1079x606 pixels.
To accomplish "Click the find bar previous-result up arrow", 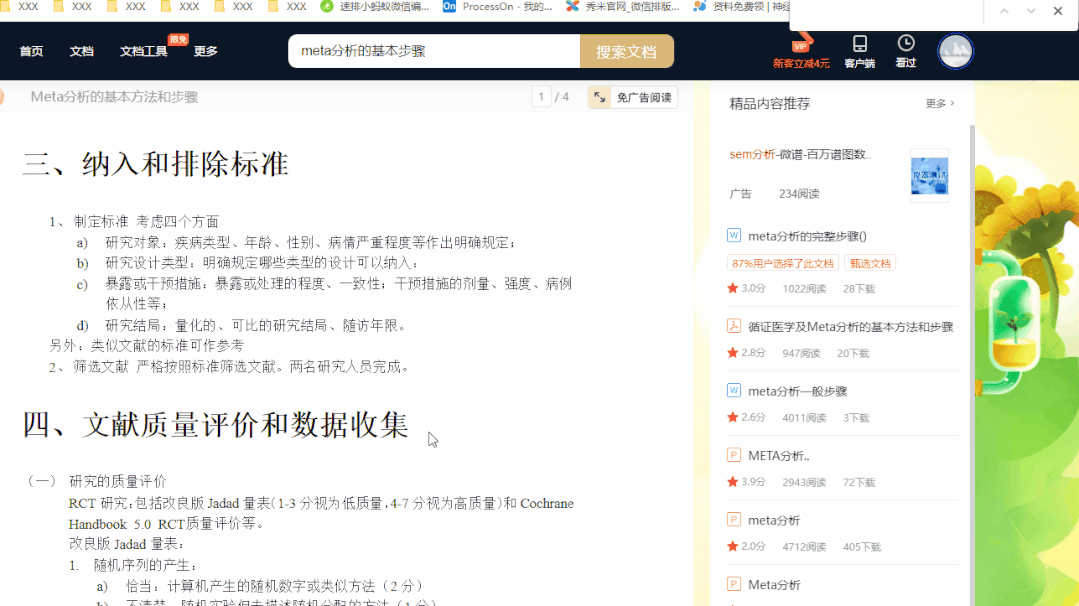I will [x=1004, y=11].
